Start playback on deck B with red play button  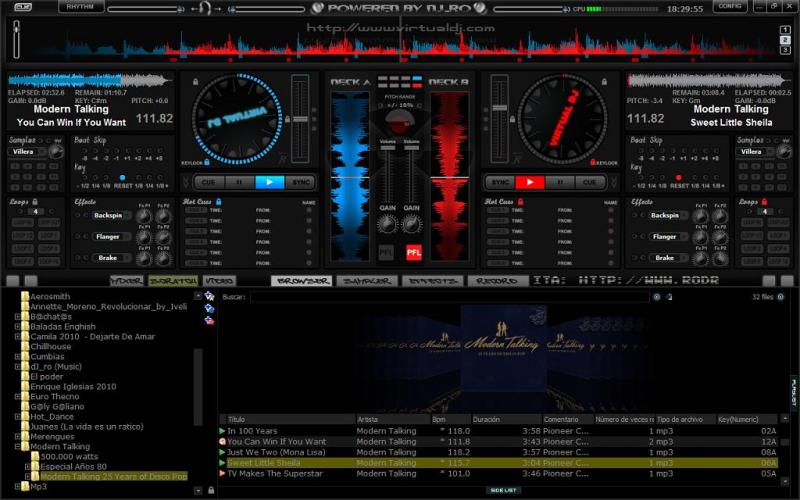pos(530,182)
